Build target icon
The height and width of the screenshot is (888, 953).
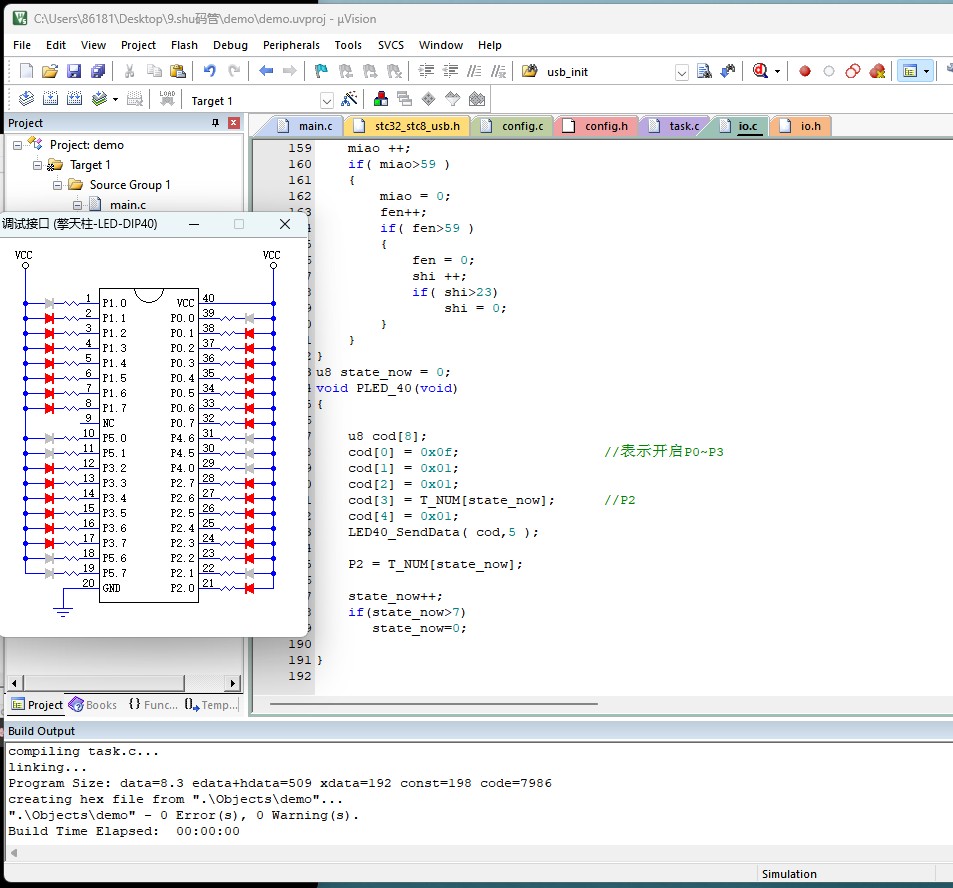(x=50, y=98)
